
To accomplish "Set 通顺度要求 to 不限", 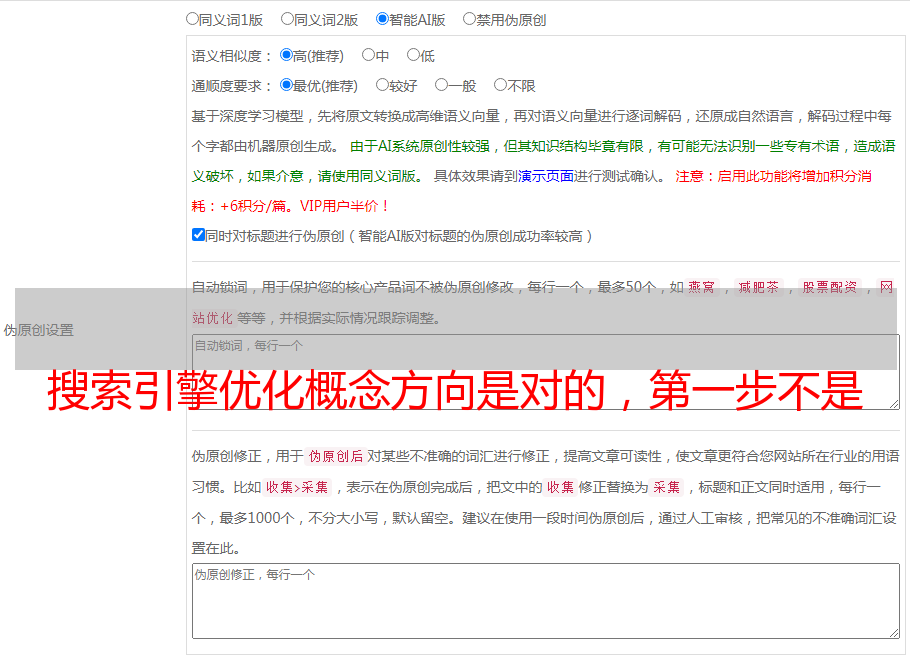I will (500, 85).
